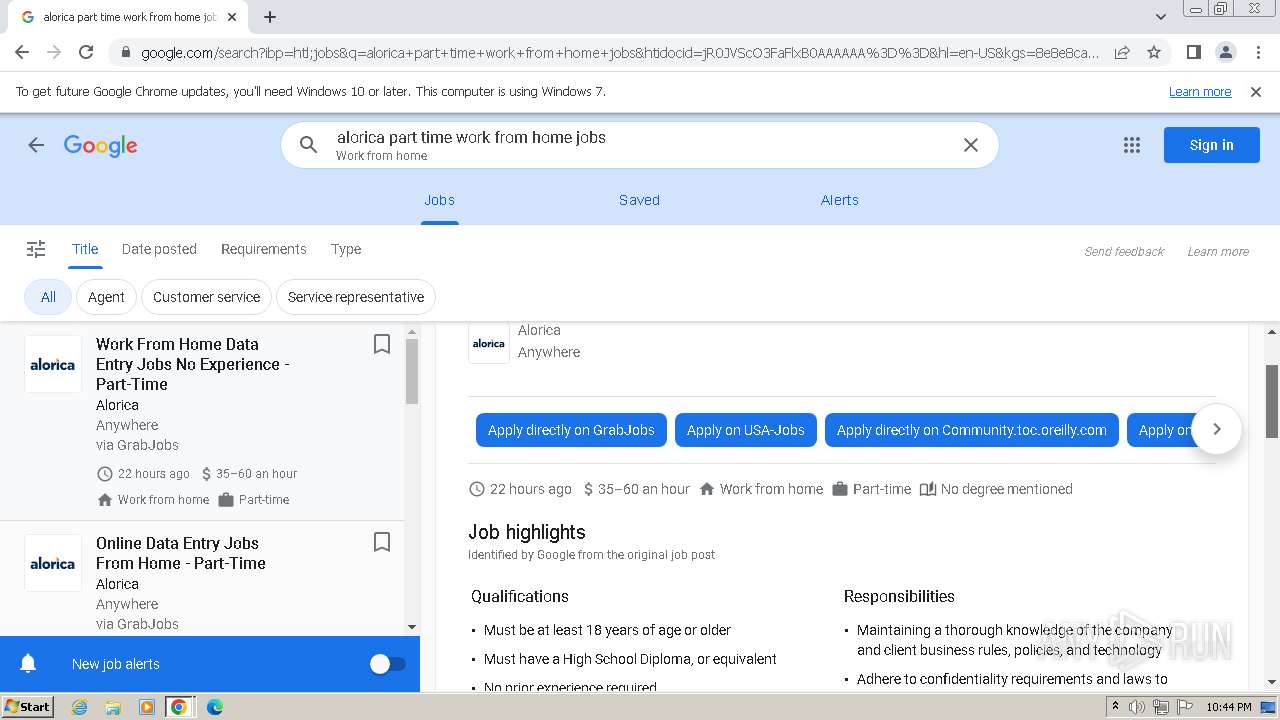Image resolution: width=1280 pixels, height=720 pixels.
Task: Select the Customer service chip
Action: pyautogui.click(x=206, y=297)
